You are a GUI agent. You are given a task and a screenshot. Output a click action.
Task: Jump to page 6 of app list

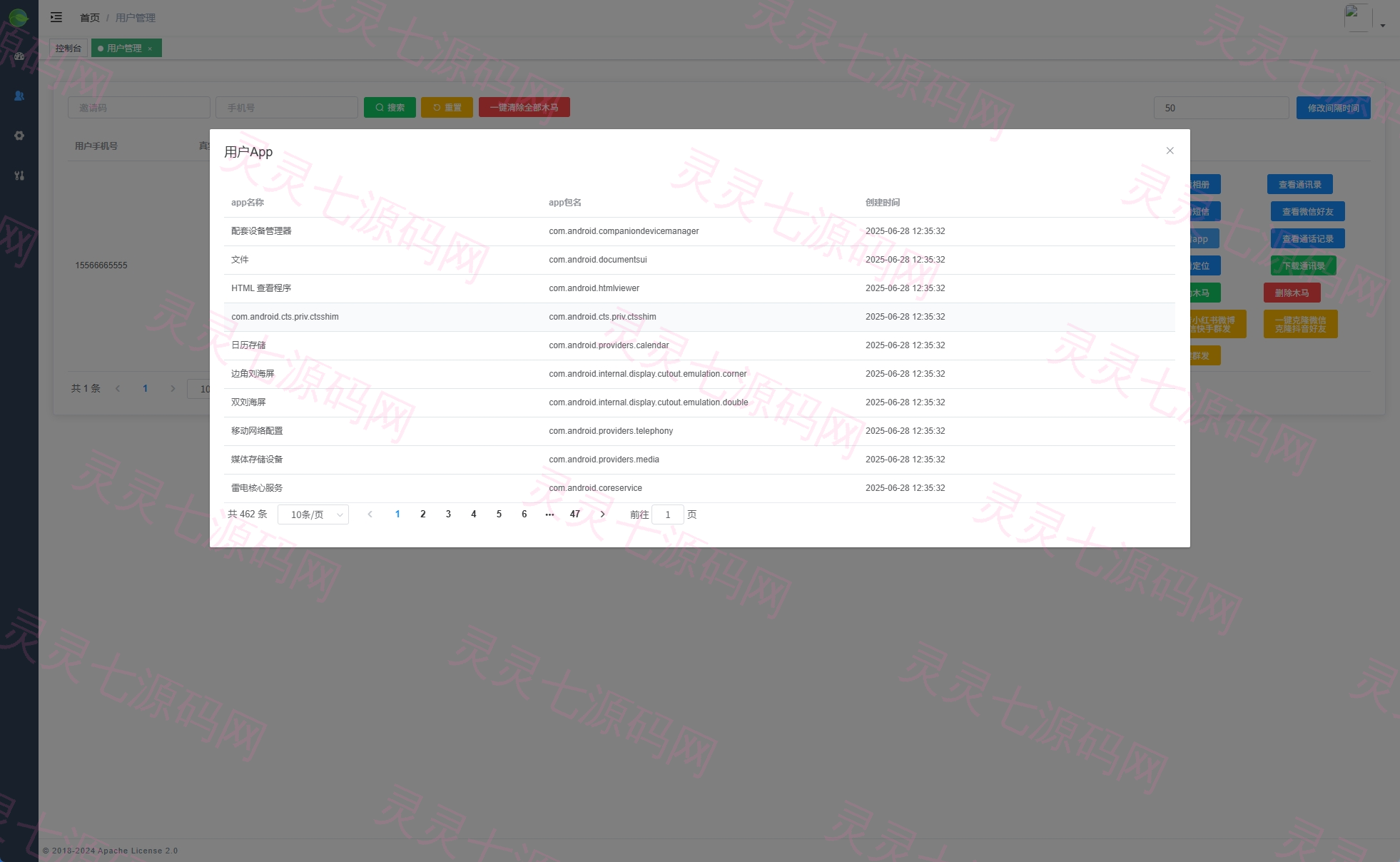click(x=524, y=514)
